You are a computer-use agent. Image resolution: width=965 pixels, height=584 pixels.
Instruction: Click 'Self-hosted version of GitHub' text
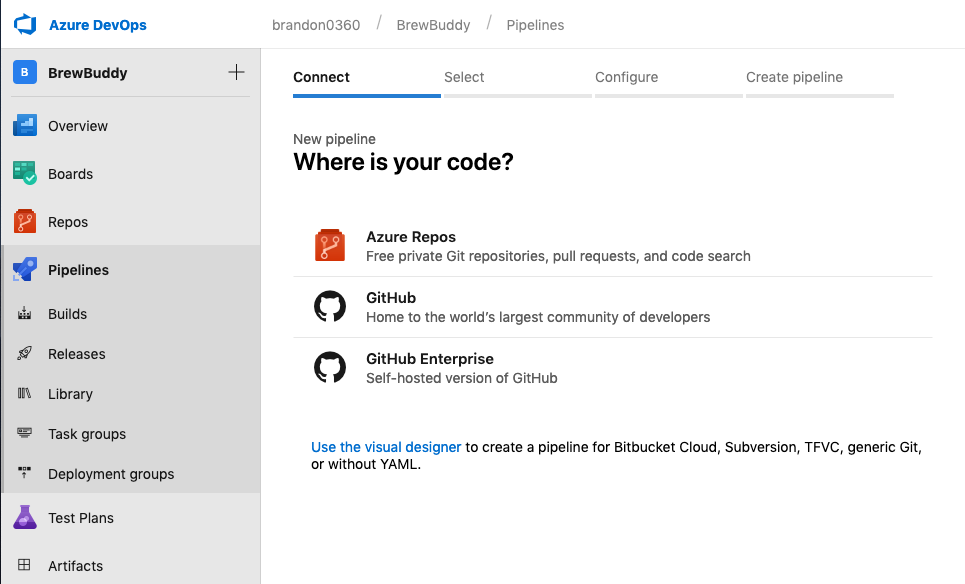click(462, 378)
